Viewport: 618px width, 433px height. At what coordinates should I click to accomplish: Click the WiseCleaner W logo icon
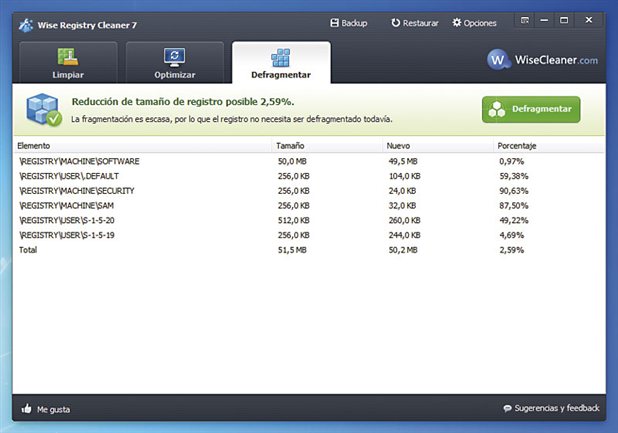[498, 59]
